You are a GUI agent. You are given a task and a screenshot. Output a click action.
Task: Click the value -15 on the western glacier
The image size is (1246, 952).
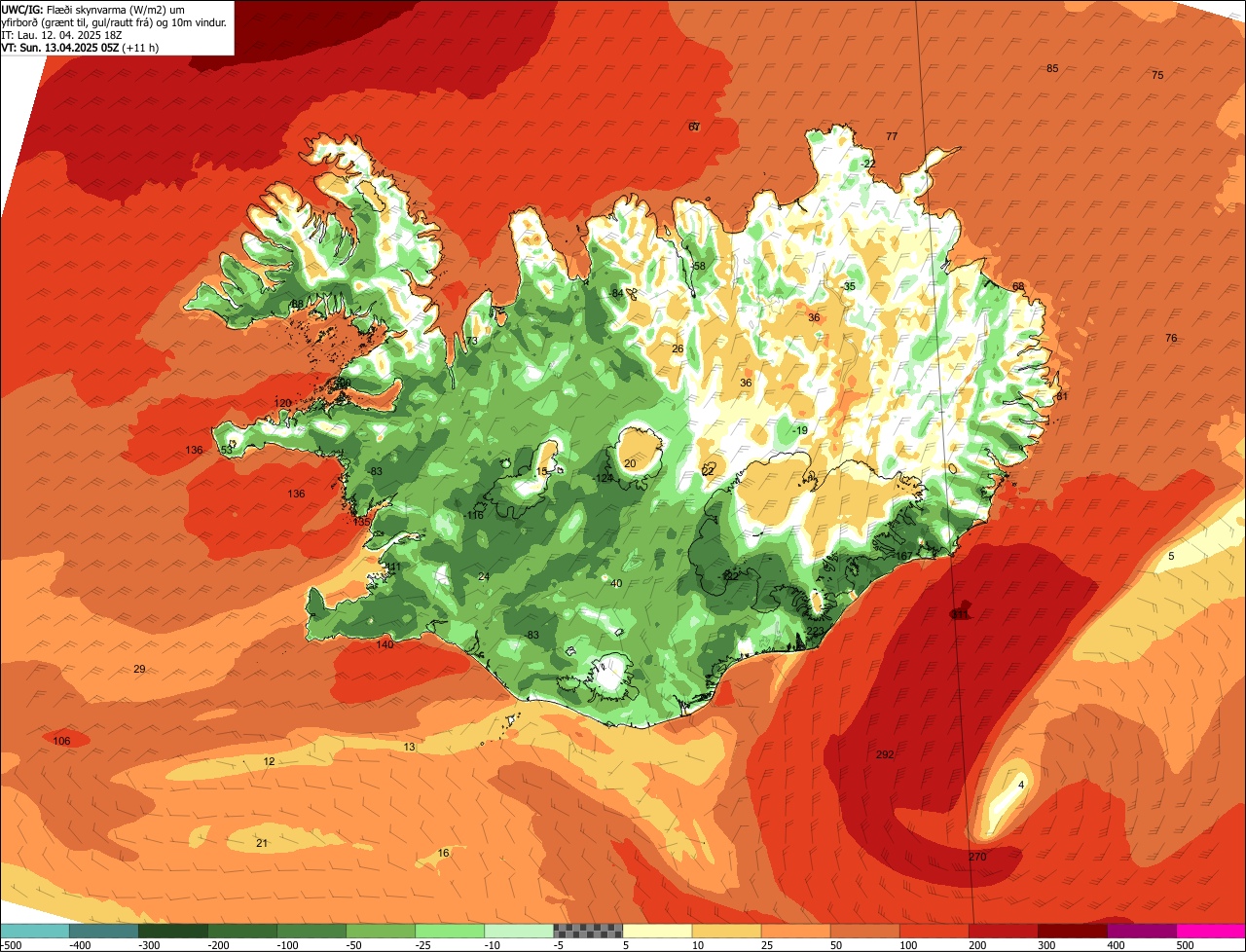540,471
